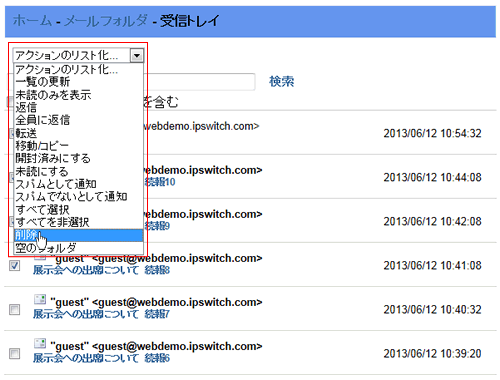This screenshot has height=380, width=500.
Task: Click timestamp 2013/06/12 10:41:08
Action: [x=432, y=266]
